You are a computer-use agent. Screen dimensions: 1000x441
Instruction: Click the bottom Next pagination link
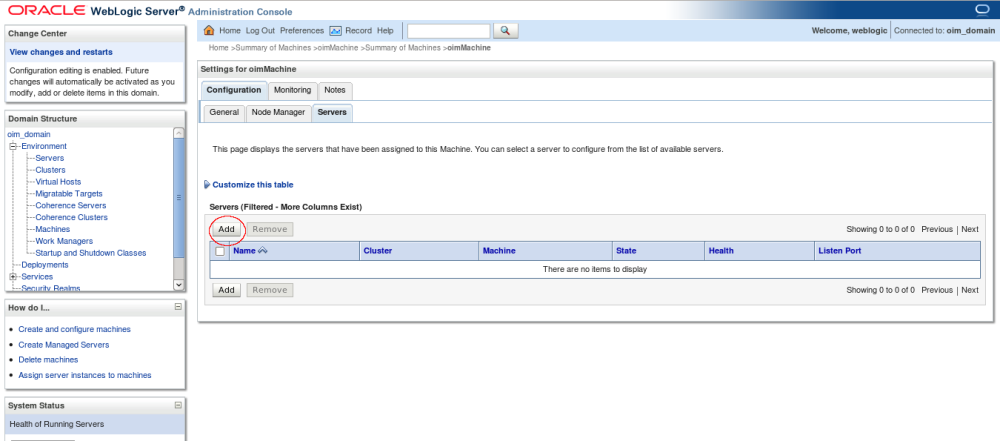pos(970,290)
